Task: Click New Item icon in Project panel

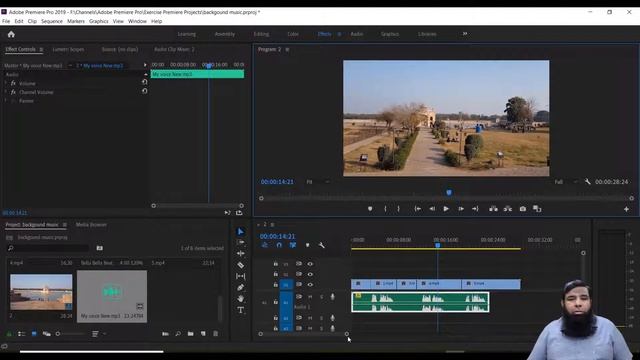Action: click(x=203, y=333)
